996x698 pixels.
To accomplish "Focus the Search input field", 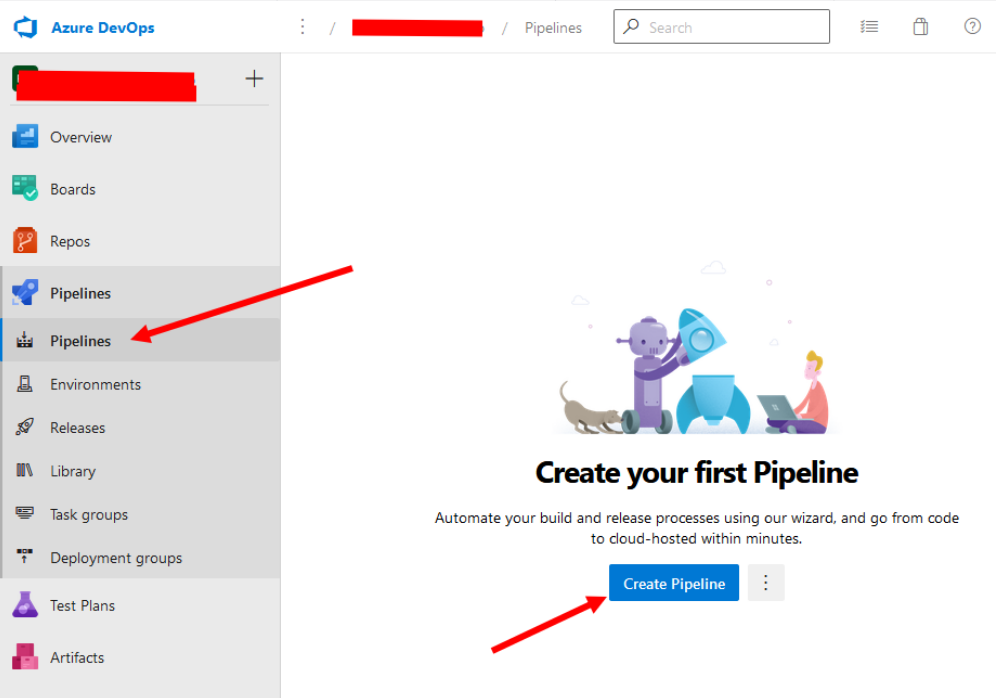I will point(722,27).
